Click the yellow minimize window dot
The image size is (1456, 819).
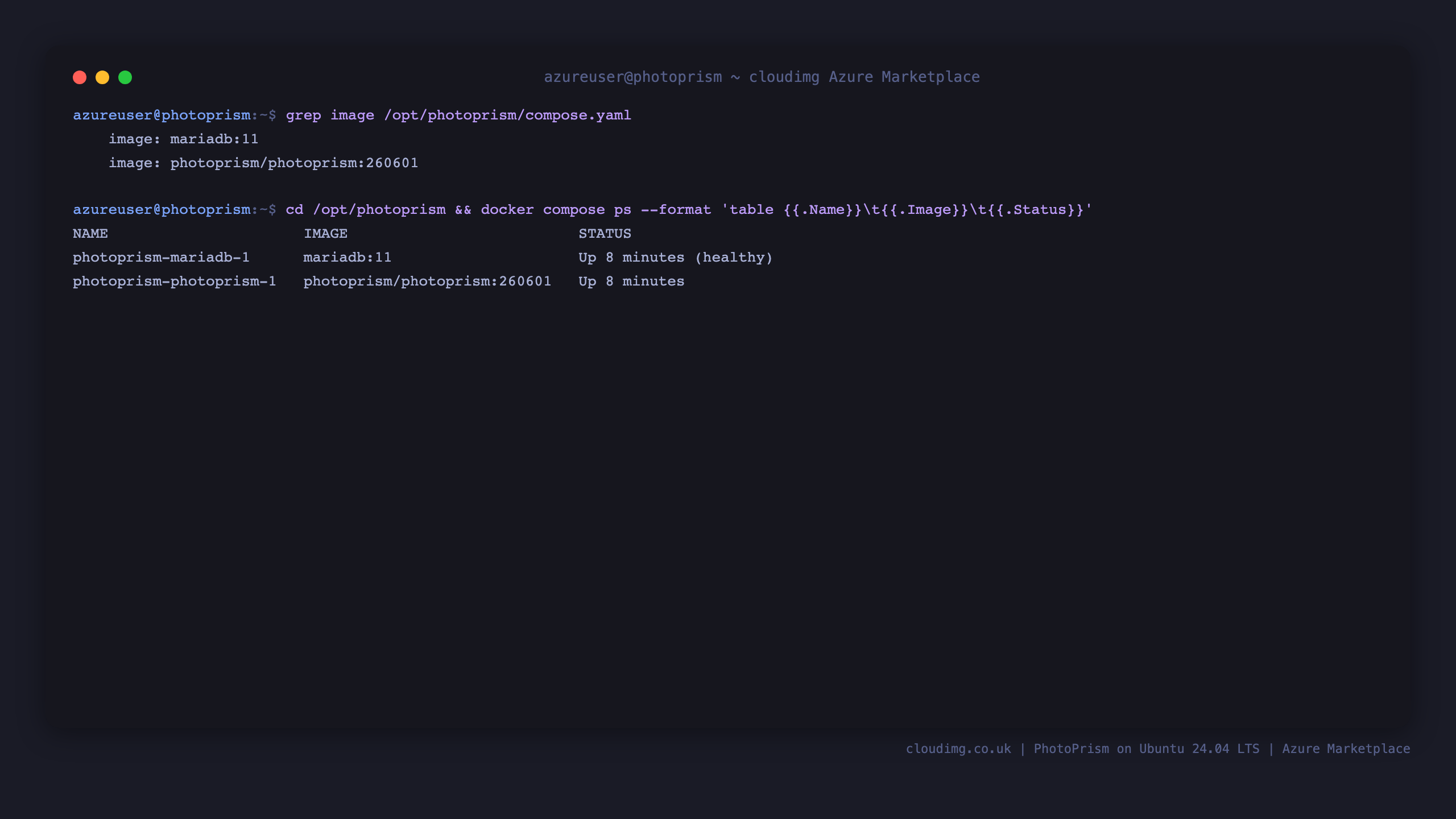[102, 77]
